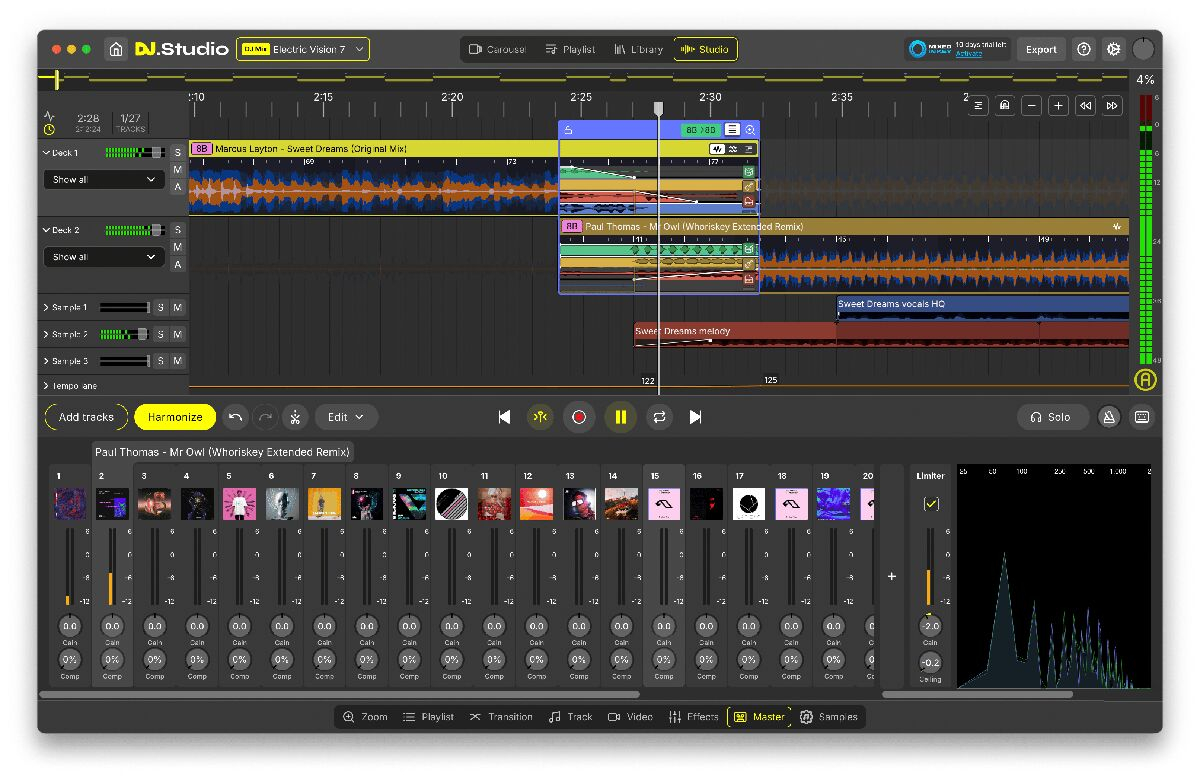Viewport: 1200px width, 778px height.
Task: Open the Effects bottom tab
Action: (x=693, y=717)
